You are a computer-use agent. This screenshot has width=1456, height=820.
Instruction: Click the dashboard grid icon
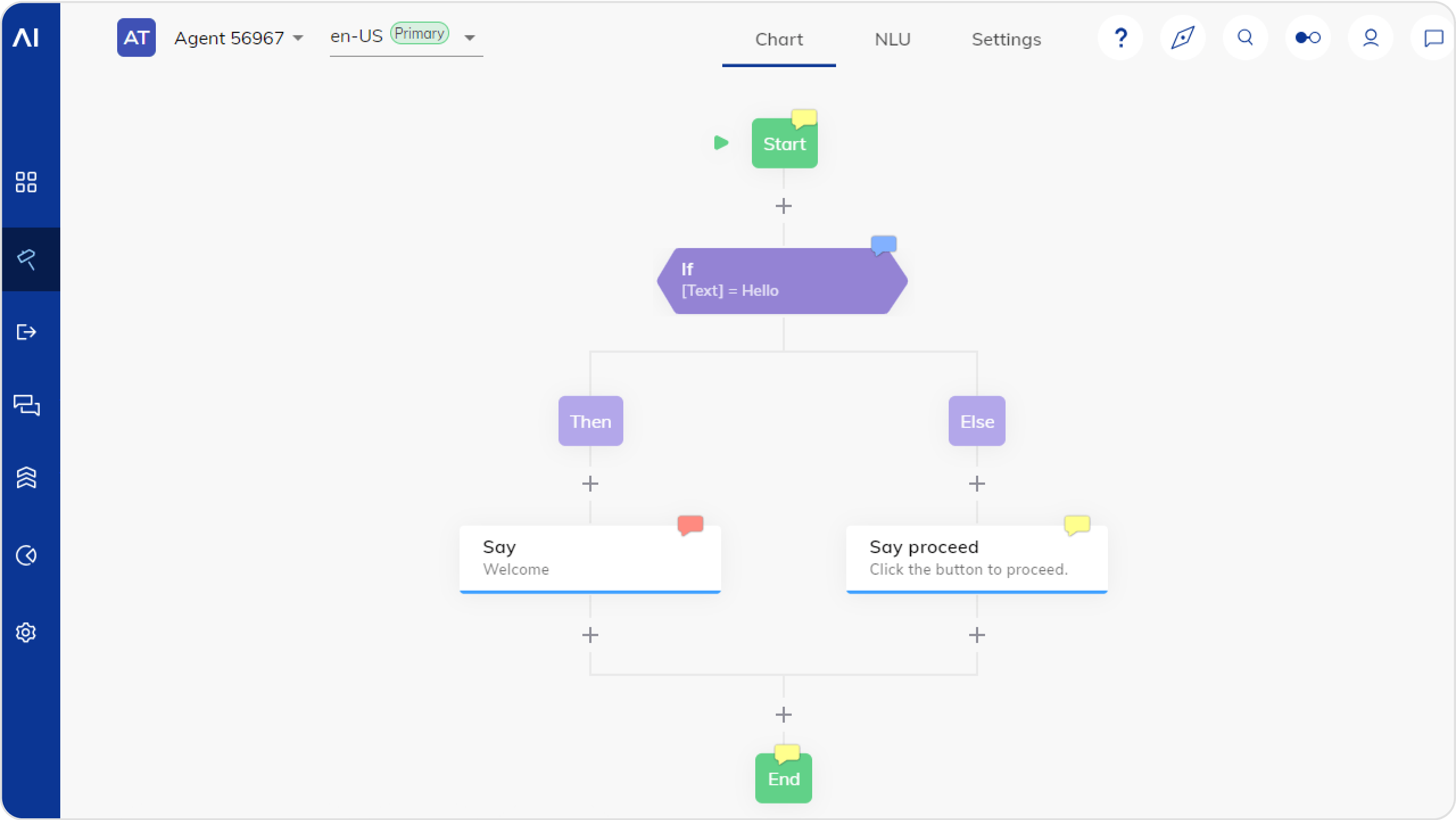[27, 181]
